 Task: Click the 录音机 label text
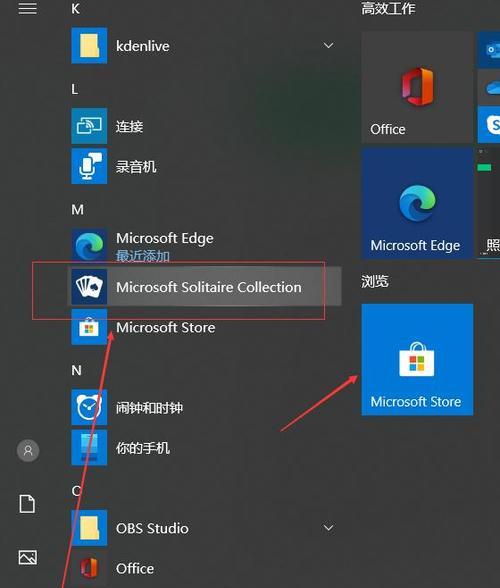(x=136, y=166)
